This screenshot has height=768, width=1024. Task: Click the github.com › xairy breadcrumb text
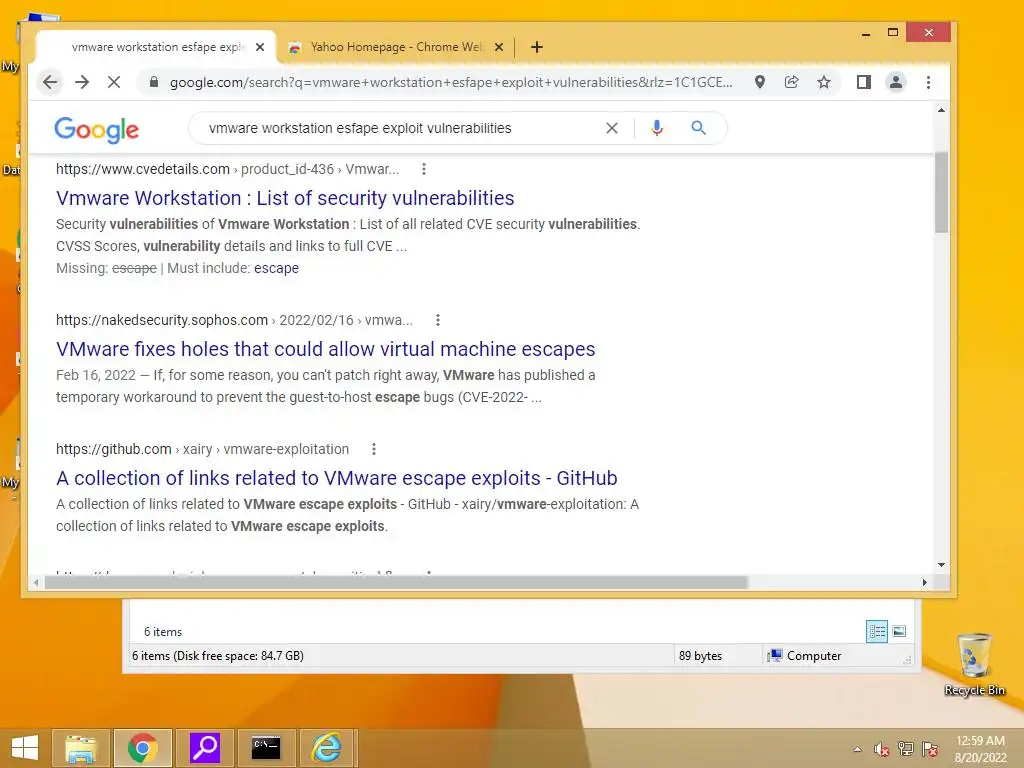tap(202, 449)
